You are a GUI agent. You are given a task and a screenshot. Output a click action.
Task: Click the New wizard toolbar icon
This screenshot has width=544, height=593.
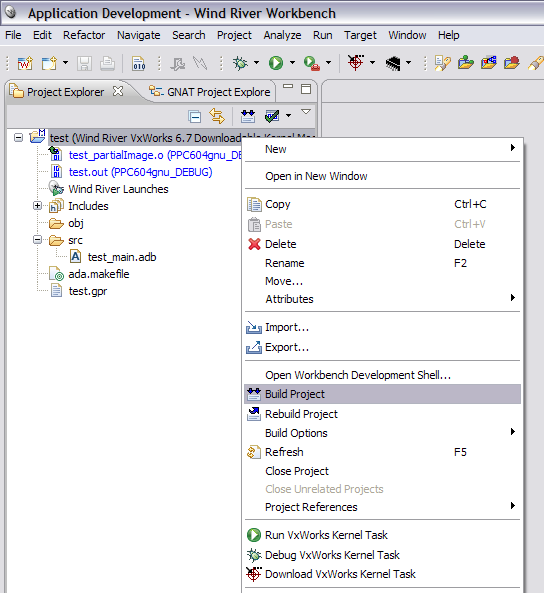click(x=49, y=63)
